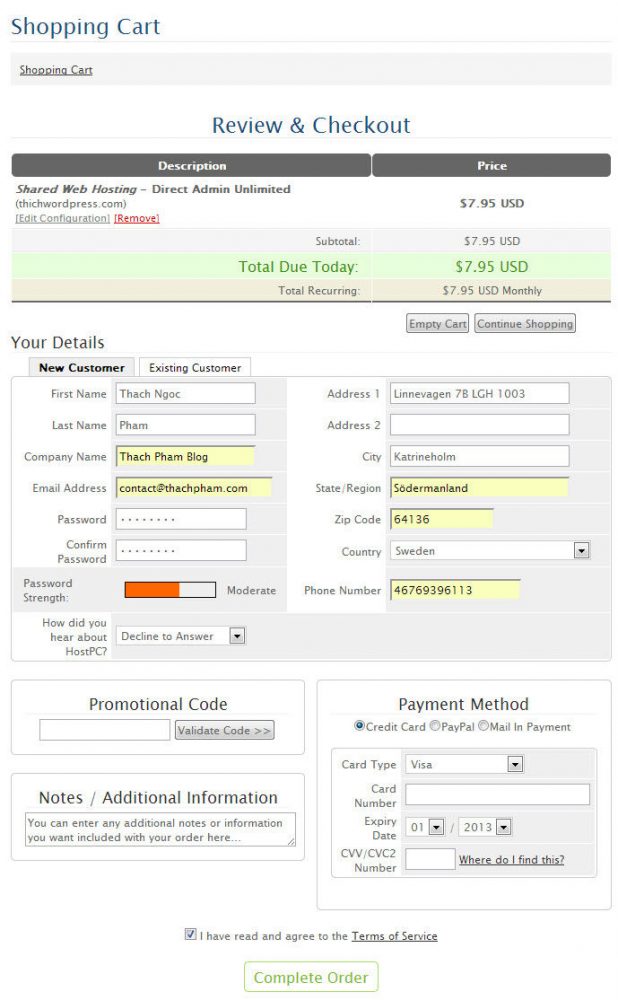This screenshot has height=1000, width=618.
Task: Click the password strength meter bar
Action: click(x=170, y=590)
